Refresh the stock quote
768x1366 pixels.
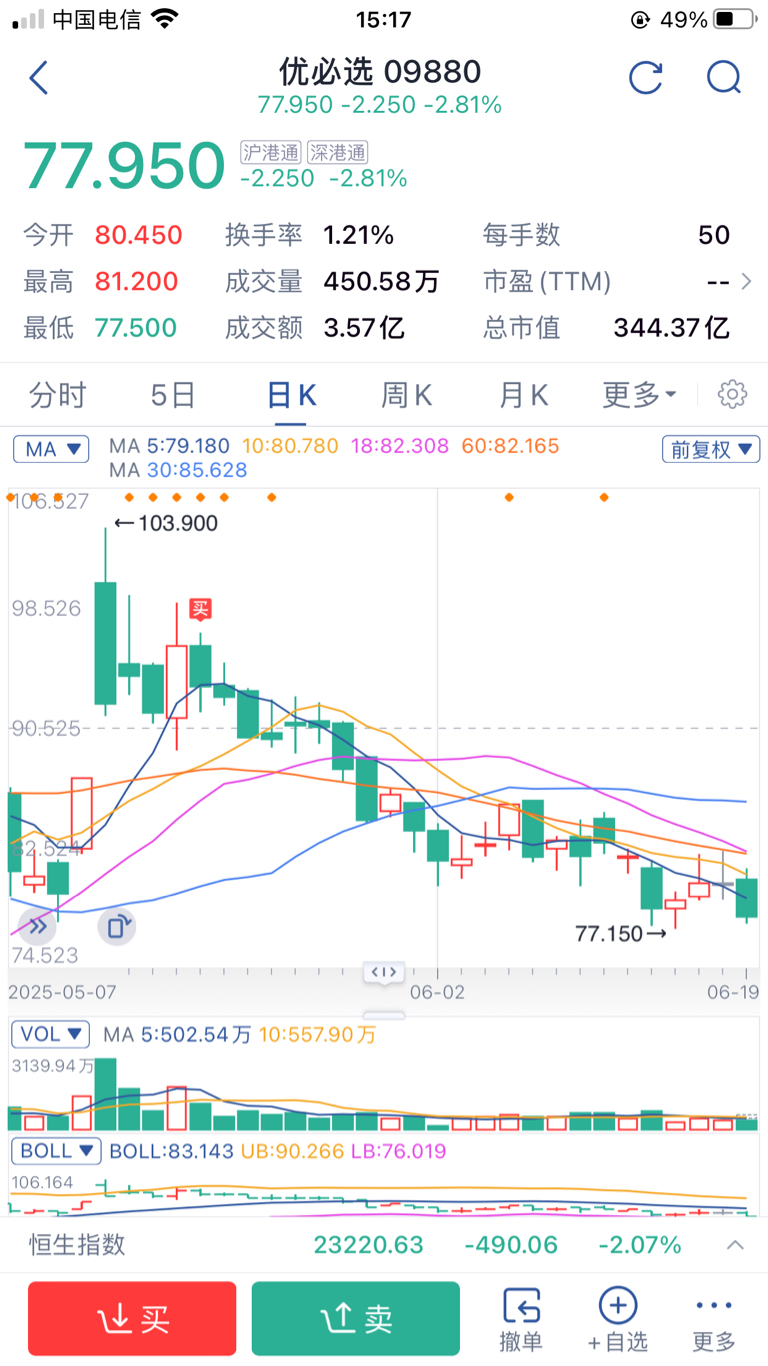coord(646,78)
